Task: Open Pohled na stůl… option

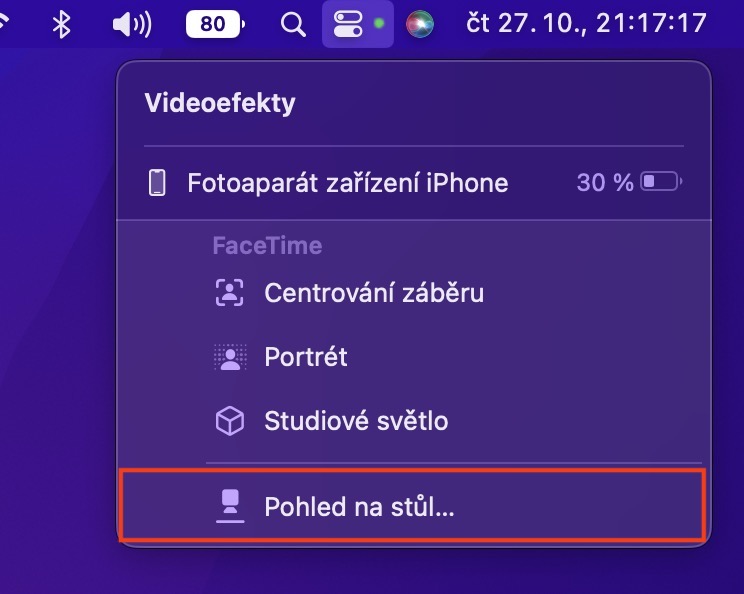Action: click(x=359, y=508)
